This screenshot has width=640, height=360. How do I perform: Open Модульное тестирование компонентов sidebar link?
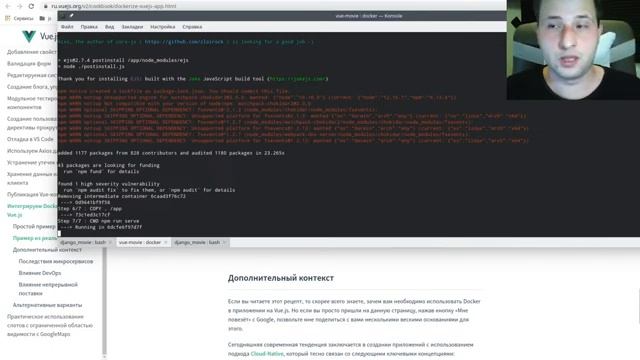(x=31, y=103)
